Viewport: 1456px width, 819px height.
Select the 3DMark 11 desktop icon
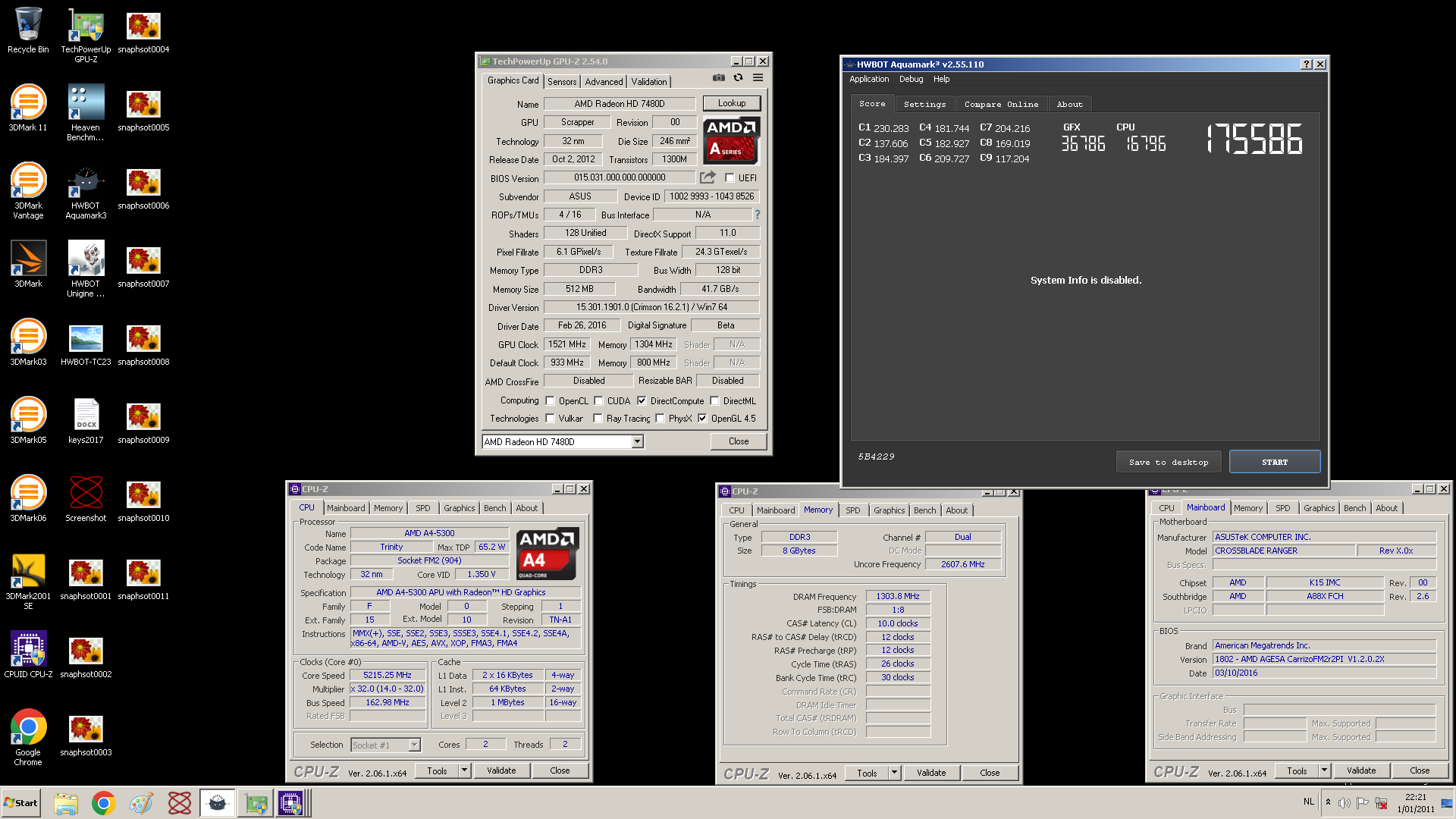click(x=28, y=108)
